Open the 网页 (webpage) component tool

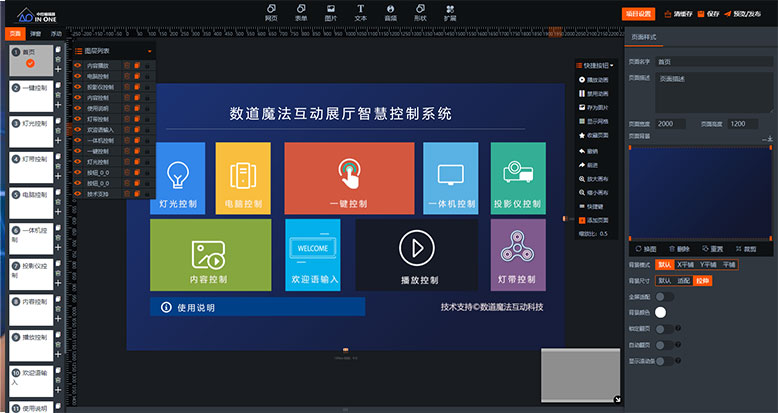click(271, 12)
